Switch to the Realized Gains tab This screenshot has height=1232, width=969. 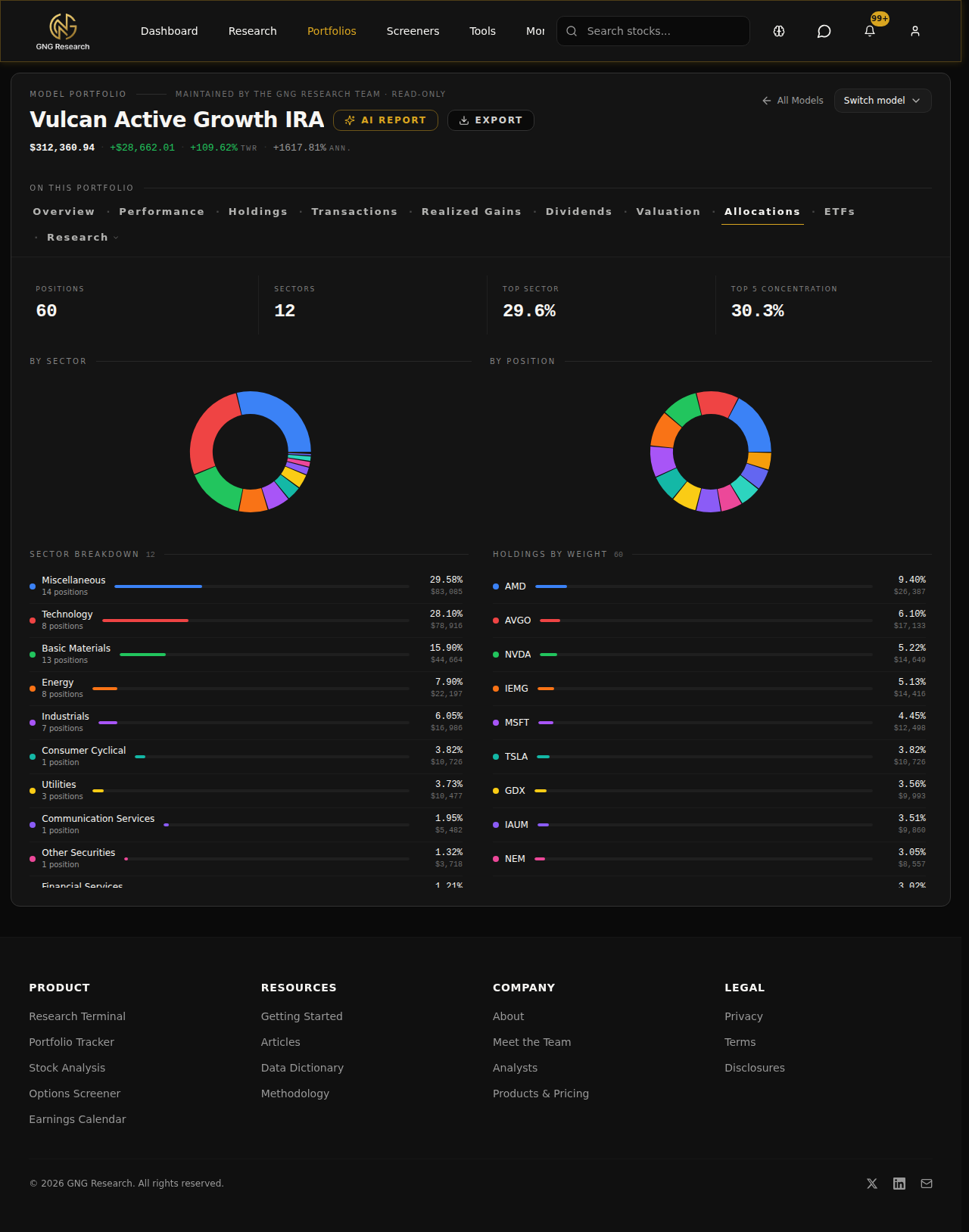pos(472,212)
